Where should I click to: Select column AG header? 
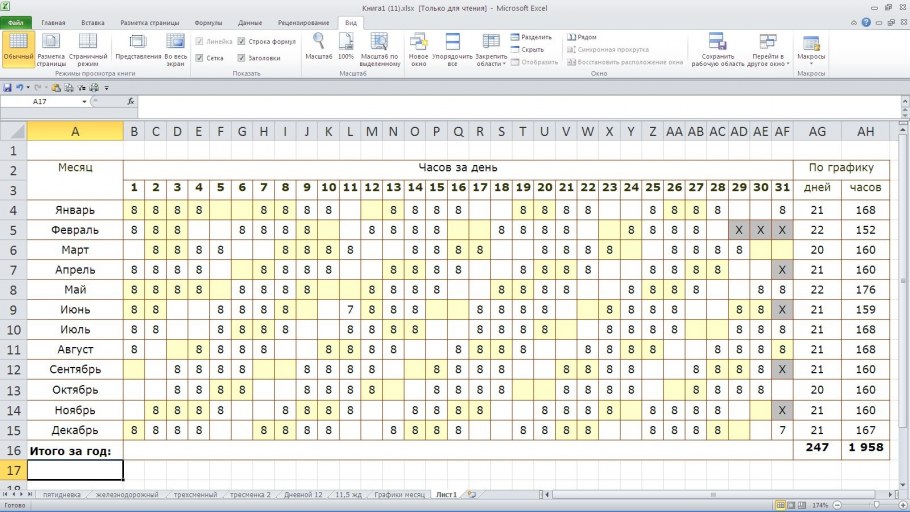(817, 131)
